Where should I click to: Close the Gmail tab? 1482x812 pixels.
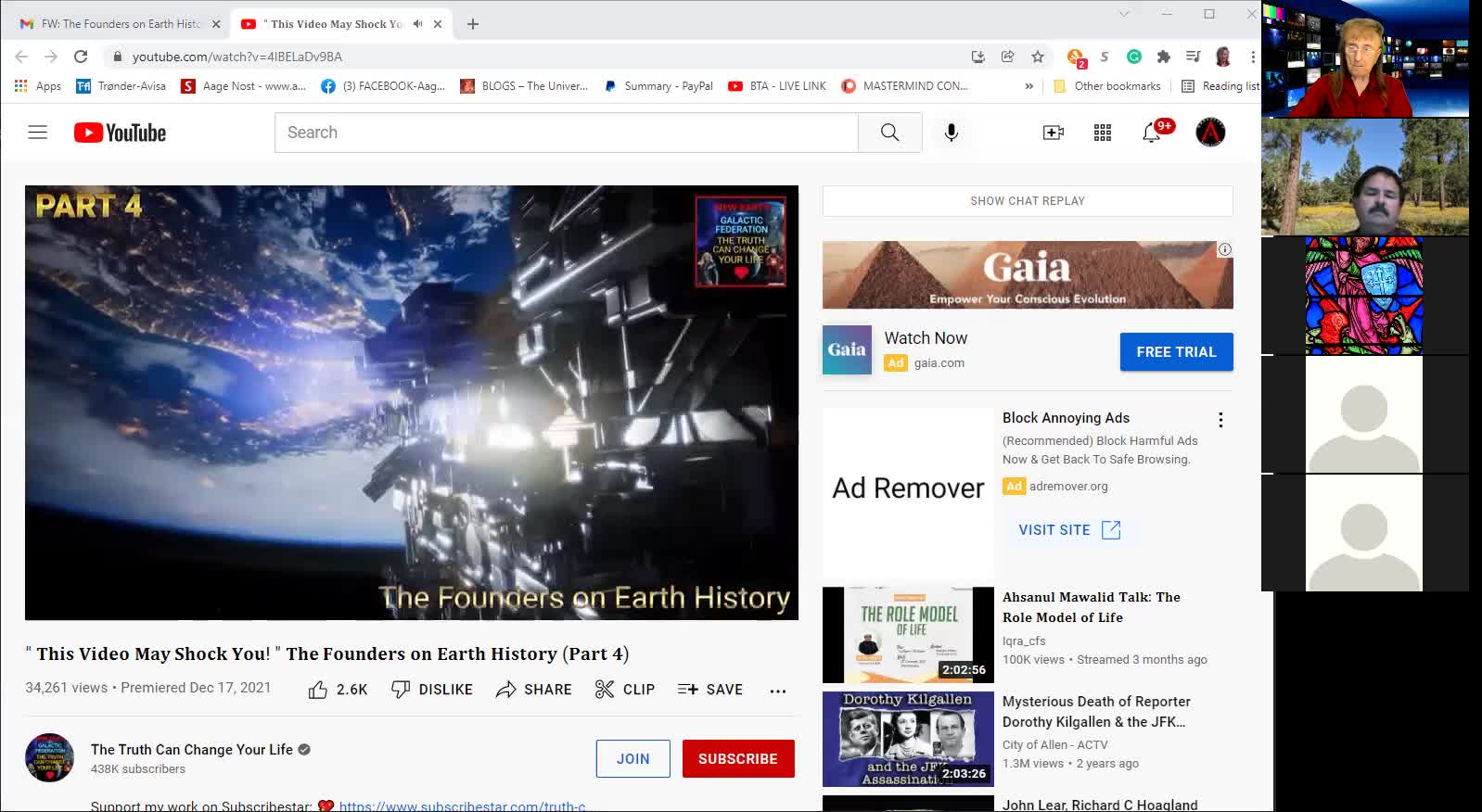[216, 24]
